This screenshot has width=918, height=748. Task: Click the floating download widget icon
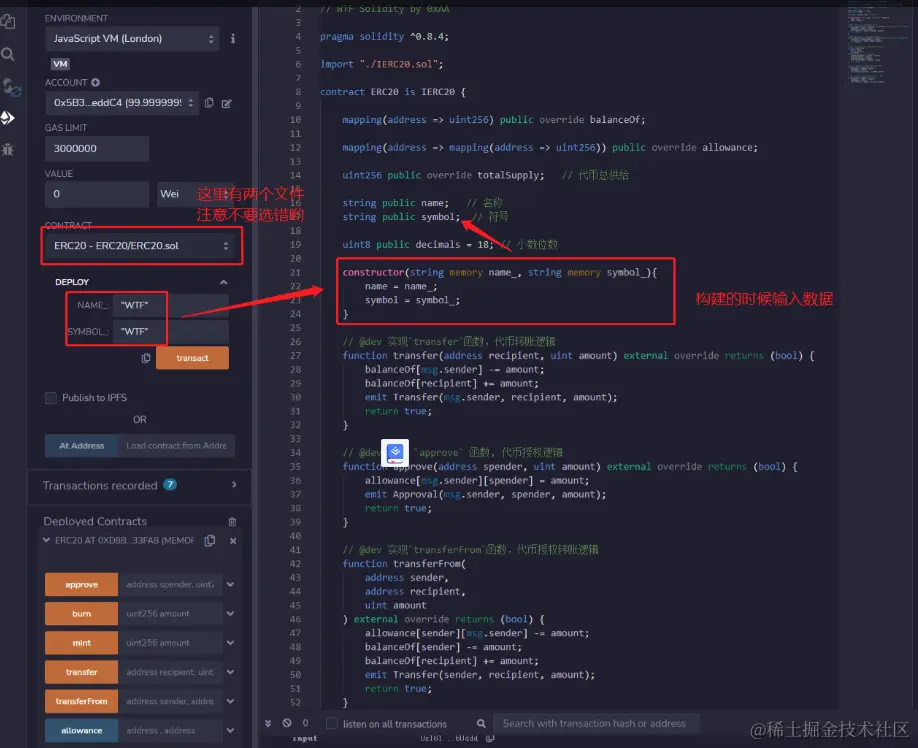395,452
